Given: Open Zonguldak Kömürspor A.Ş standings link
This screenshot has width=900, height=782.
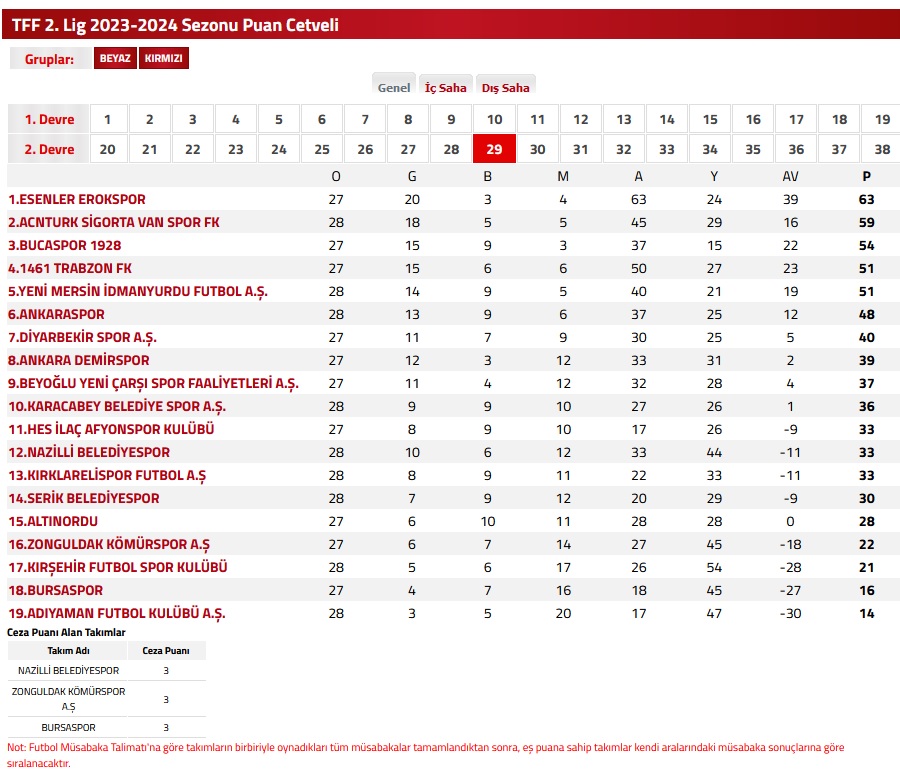Looking at the screenshot, I should (109, 544).
